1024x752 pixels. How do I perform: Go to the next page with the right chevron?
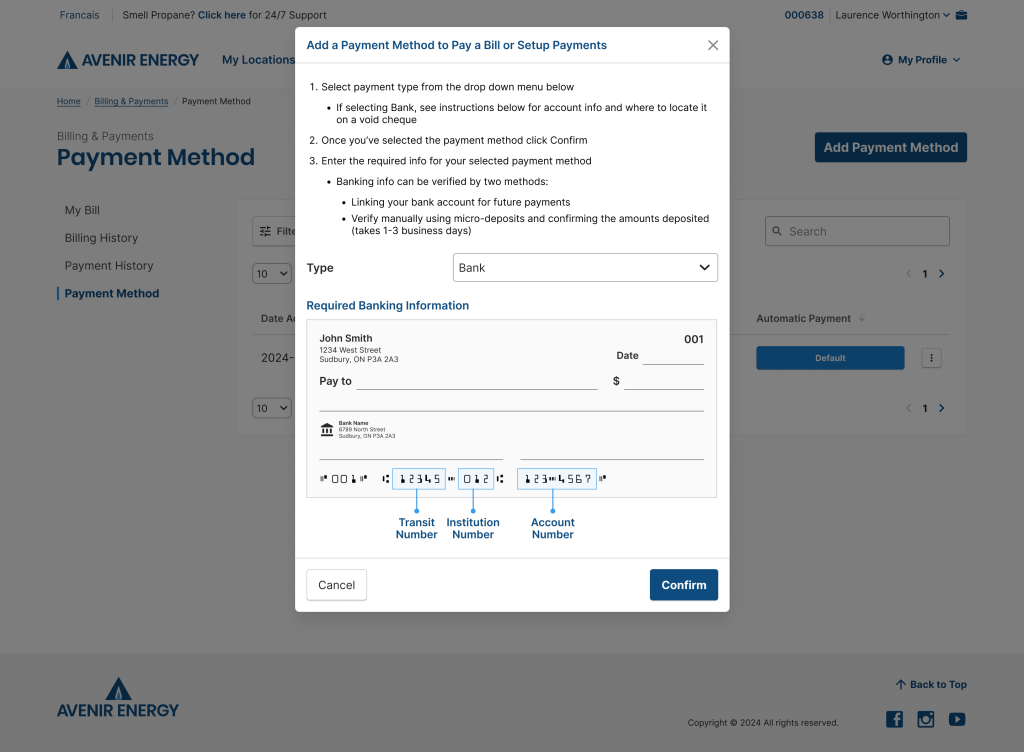click(941, 273)
